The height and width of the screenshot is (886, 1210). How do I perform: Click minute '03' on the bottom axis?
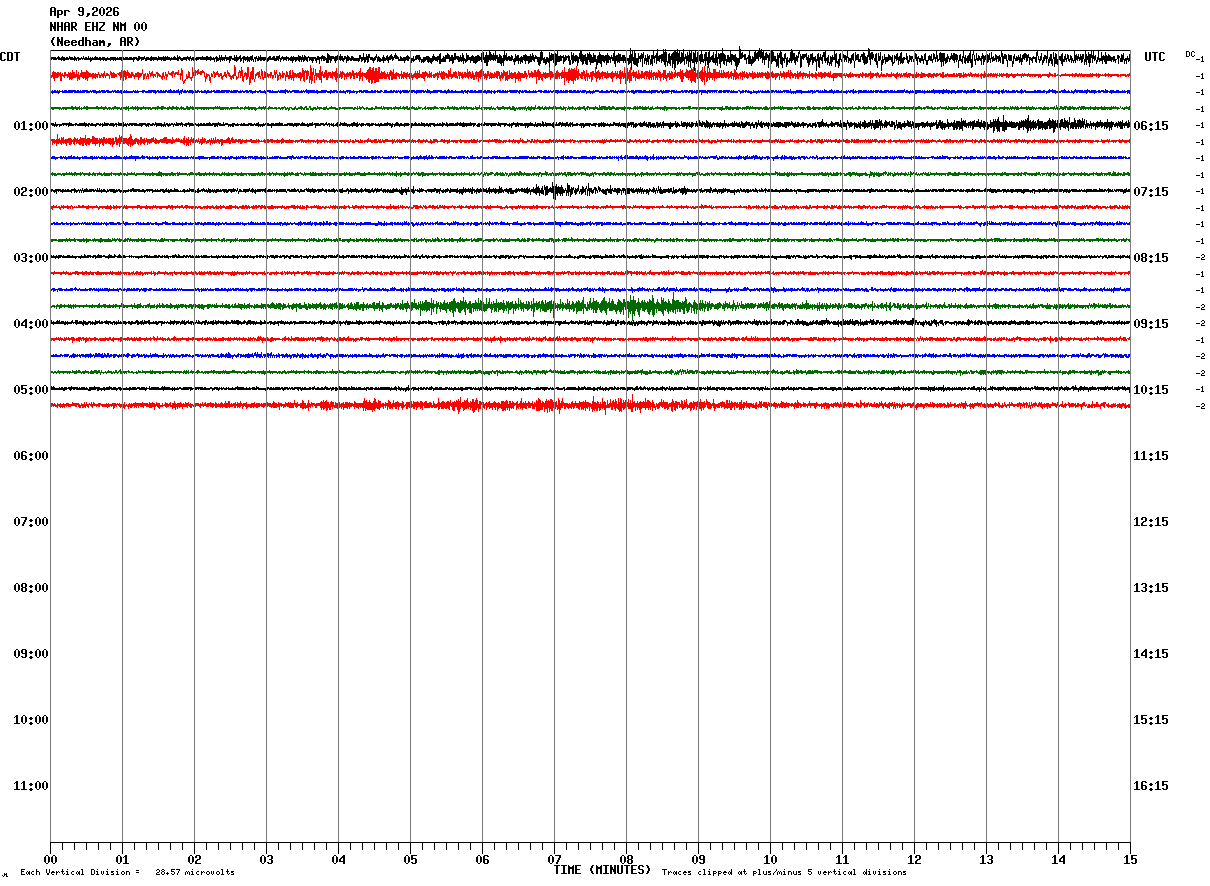pos(266,860)
